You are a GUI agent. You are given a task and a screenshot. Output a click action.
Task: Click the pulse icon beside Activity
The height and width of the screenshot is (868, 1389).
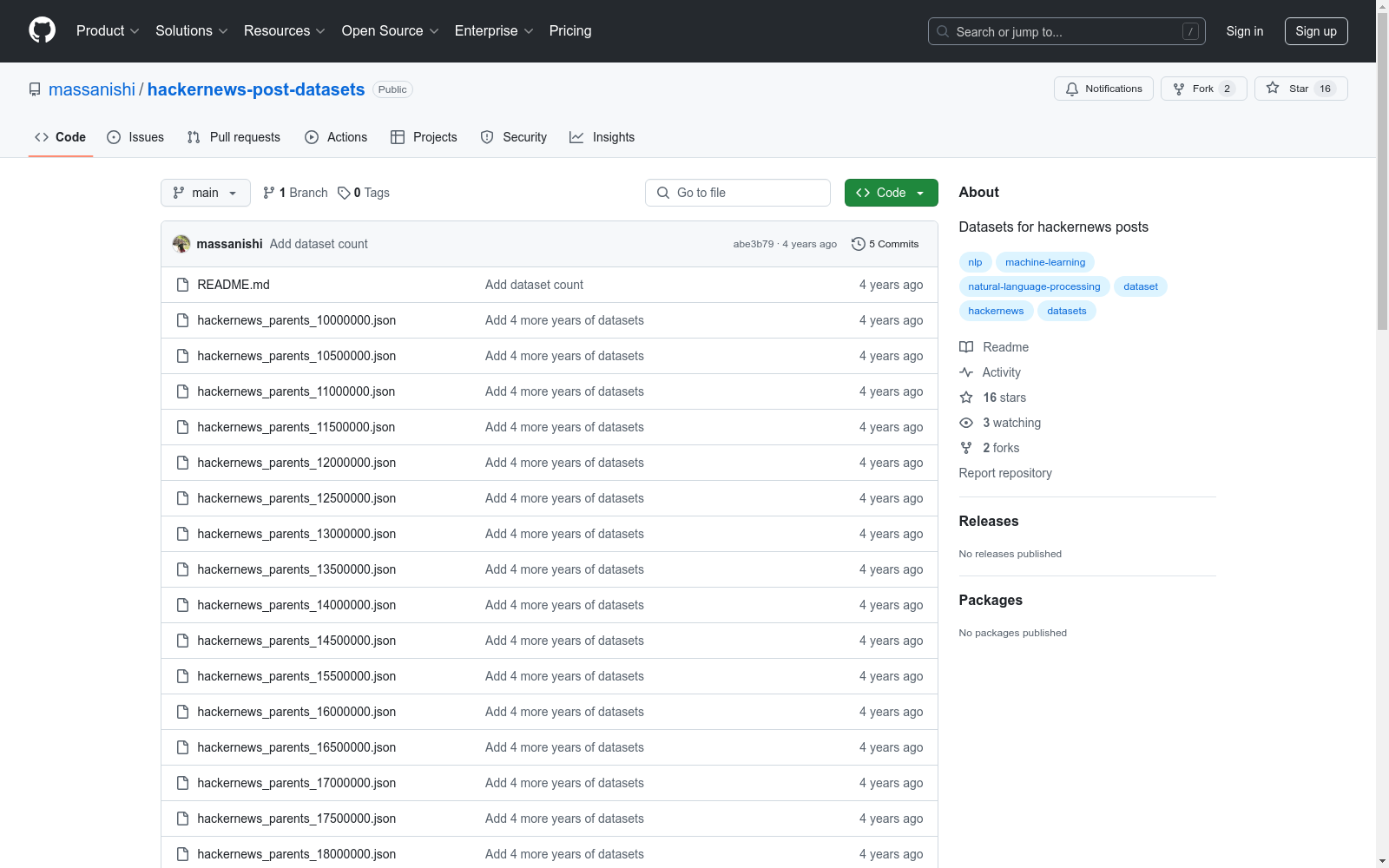[966, 372]
